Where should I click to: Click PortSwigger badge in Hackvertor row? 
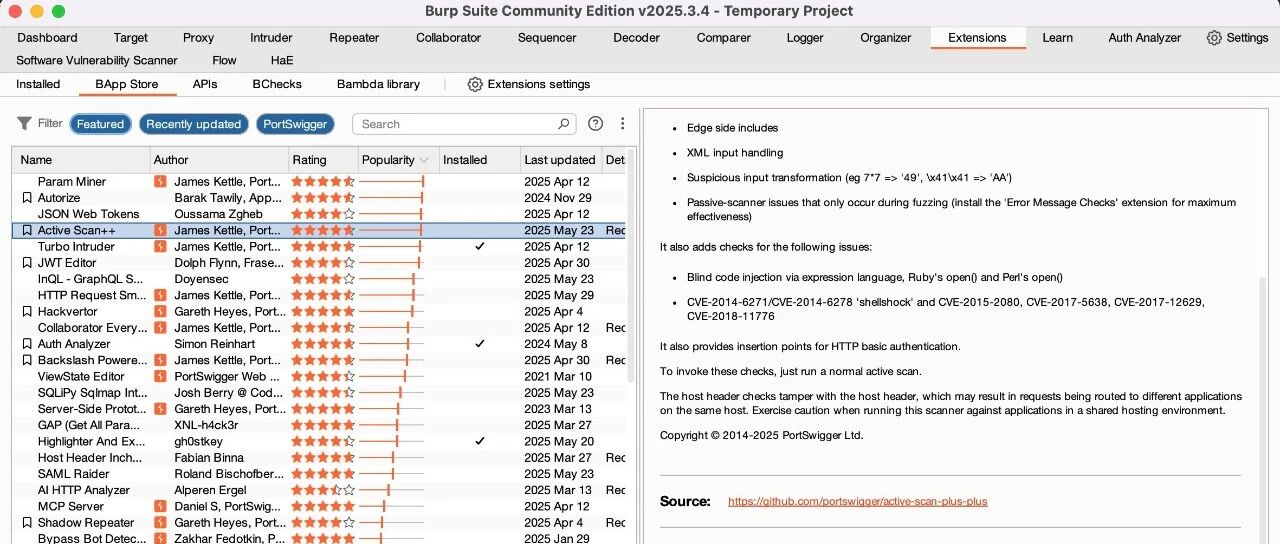(x=160, y=311)
